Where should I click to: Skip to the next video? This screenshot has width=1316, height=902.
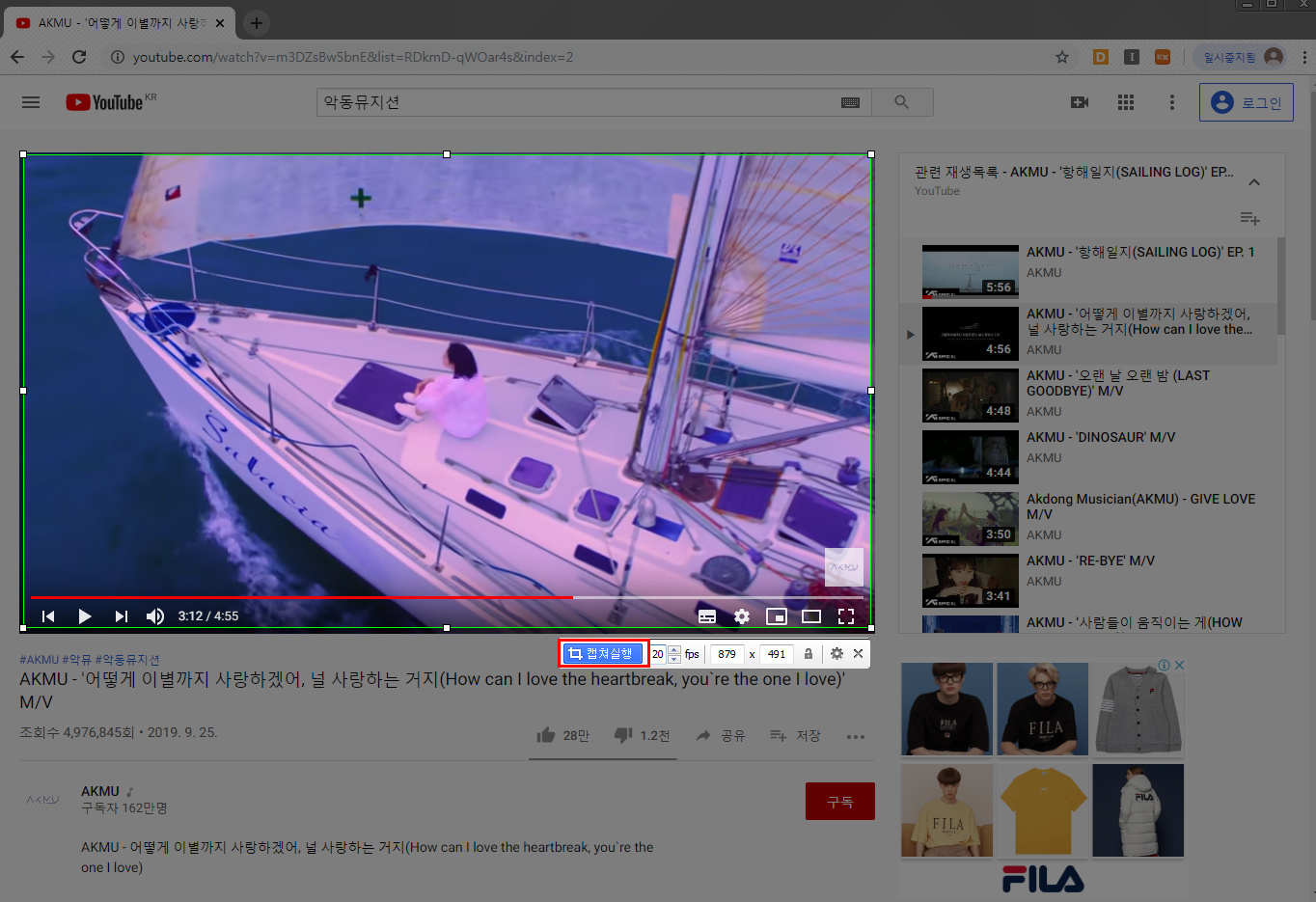click(x=121, y=616)
